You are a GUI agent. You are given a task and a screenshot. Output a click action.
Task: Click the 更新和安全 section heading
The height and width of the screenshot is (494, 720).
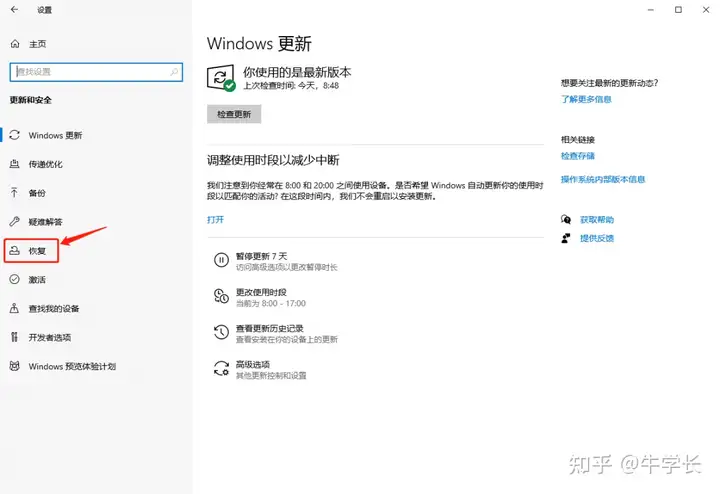(x=31, y=100)
